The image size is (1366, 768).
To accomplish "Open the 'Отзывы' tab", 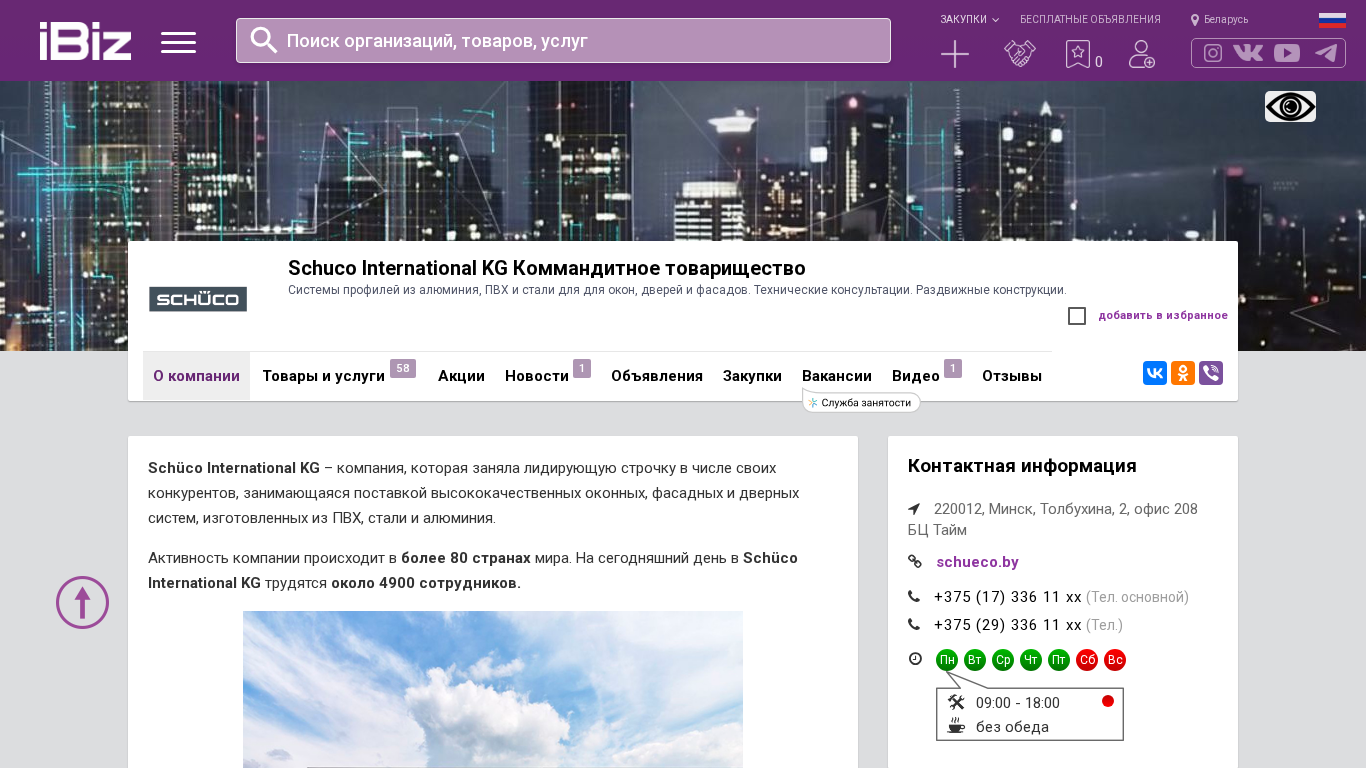I will click(x=1011, y=376).
